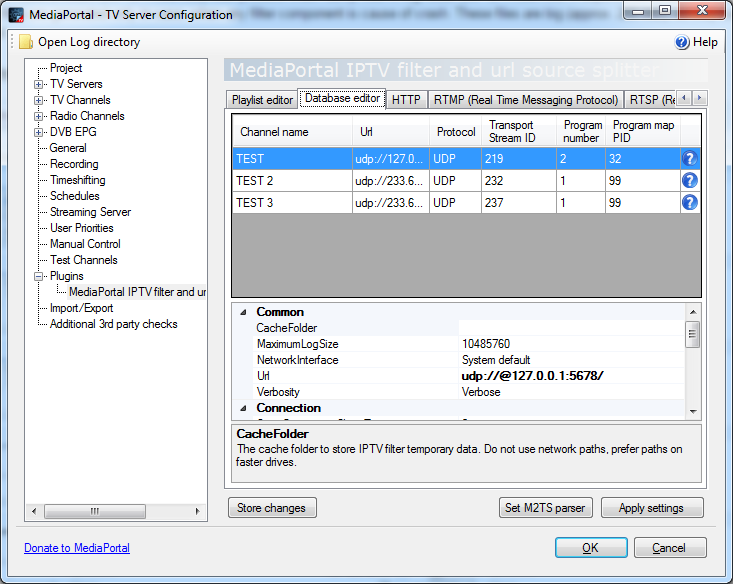Click the property grid scrollbar down arrow
Image resolution: width=733 pixels, height=584 pixels.
click(693, 411)
